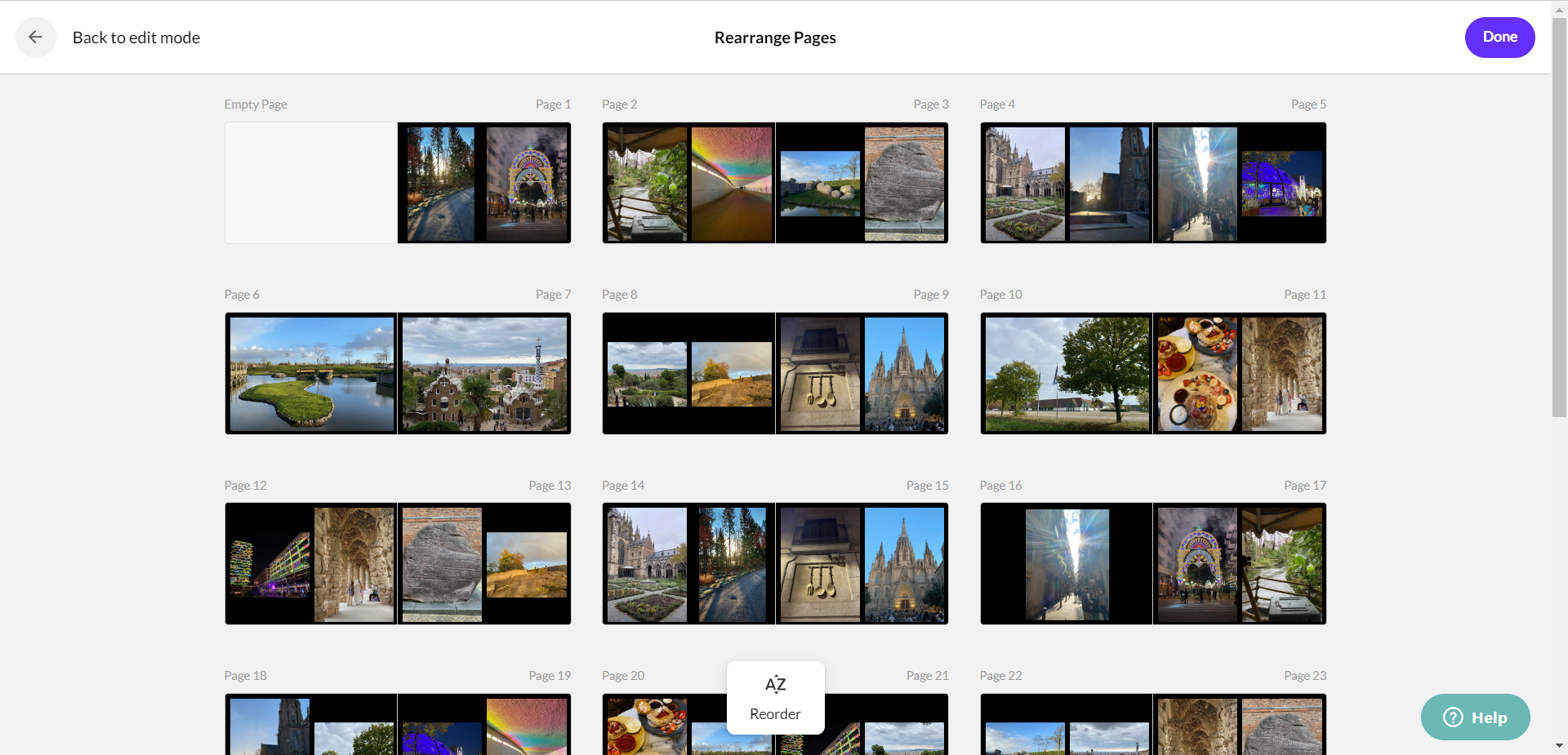Click the 'Empty Page' label

click(x=256, y=104)
